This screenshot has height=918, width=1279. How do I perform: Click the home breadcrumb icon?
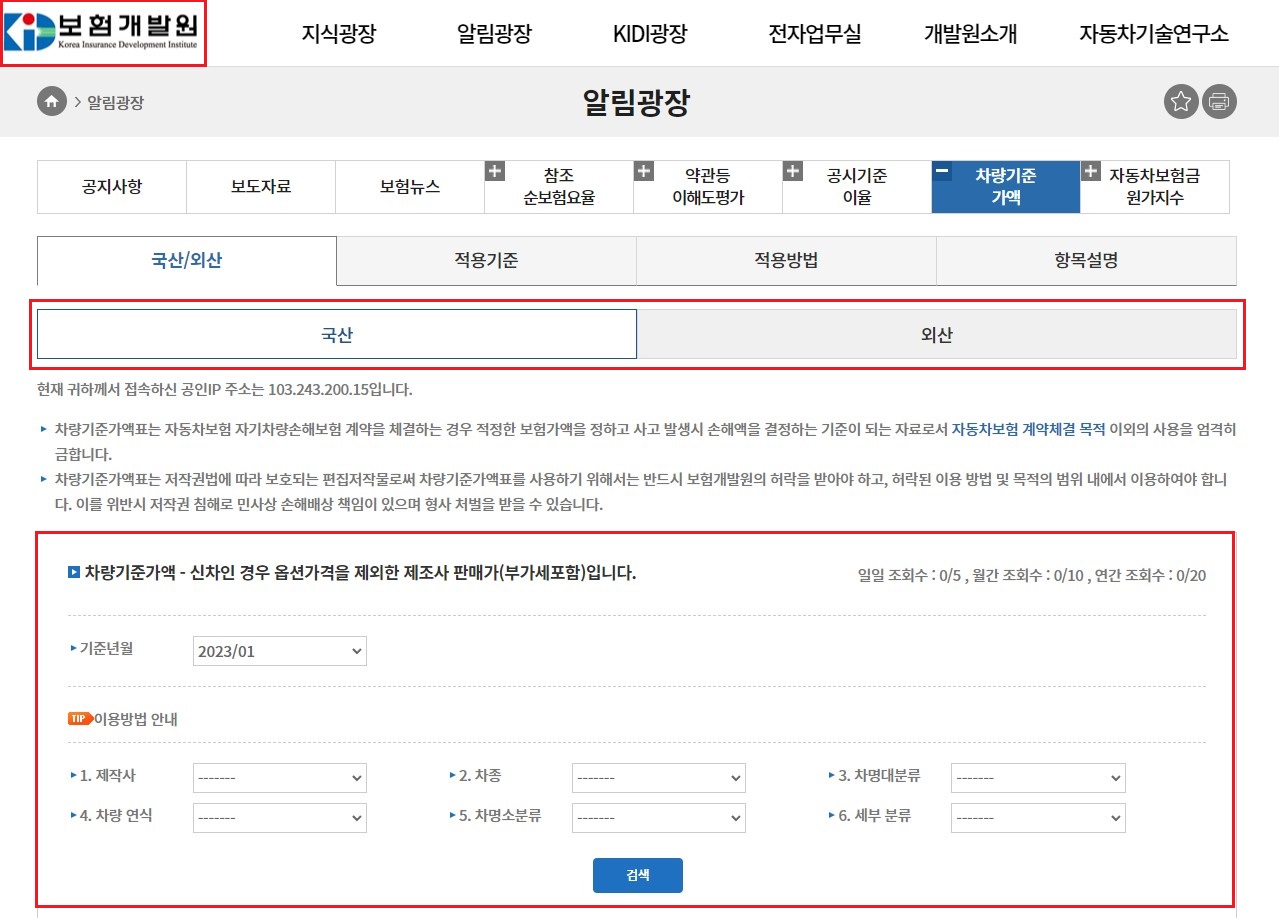click(x=50, y=101)
